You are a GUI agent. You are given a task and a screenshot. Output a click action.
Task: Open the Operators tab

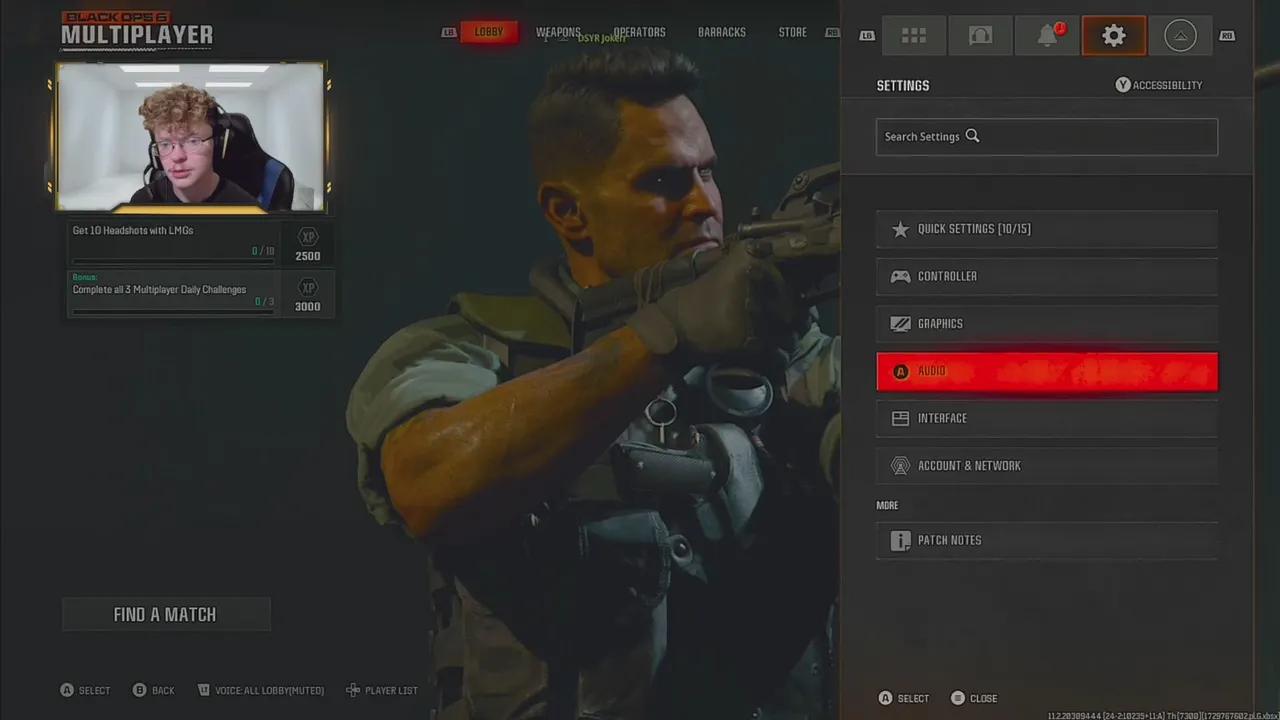tap(639, 32)
